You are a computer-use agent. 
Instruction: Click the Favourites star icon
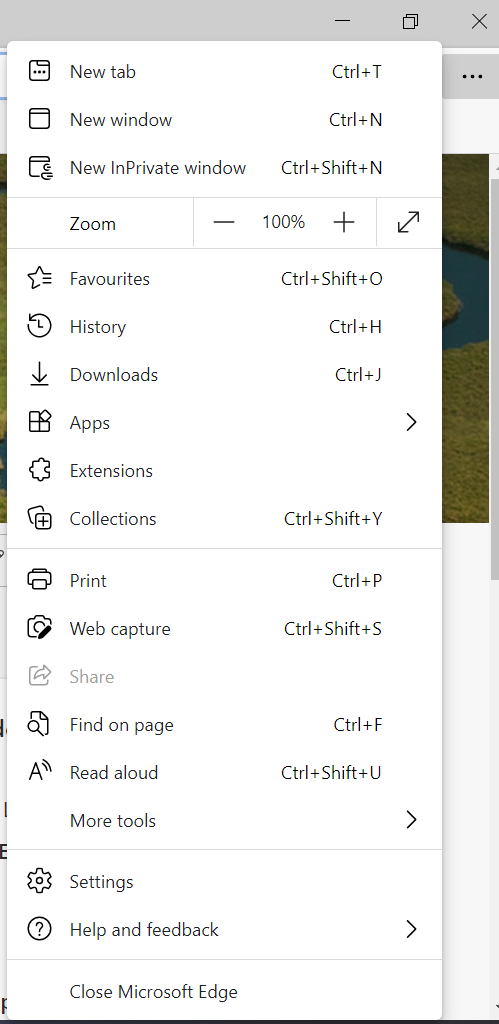click(x=39, y=279)
